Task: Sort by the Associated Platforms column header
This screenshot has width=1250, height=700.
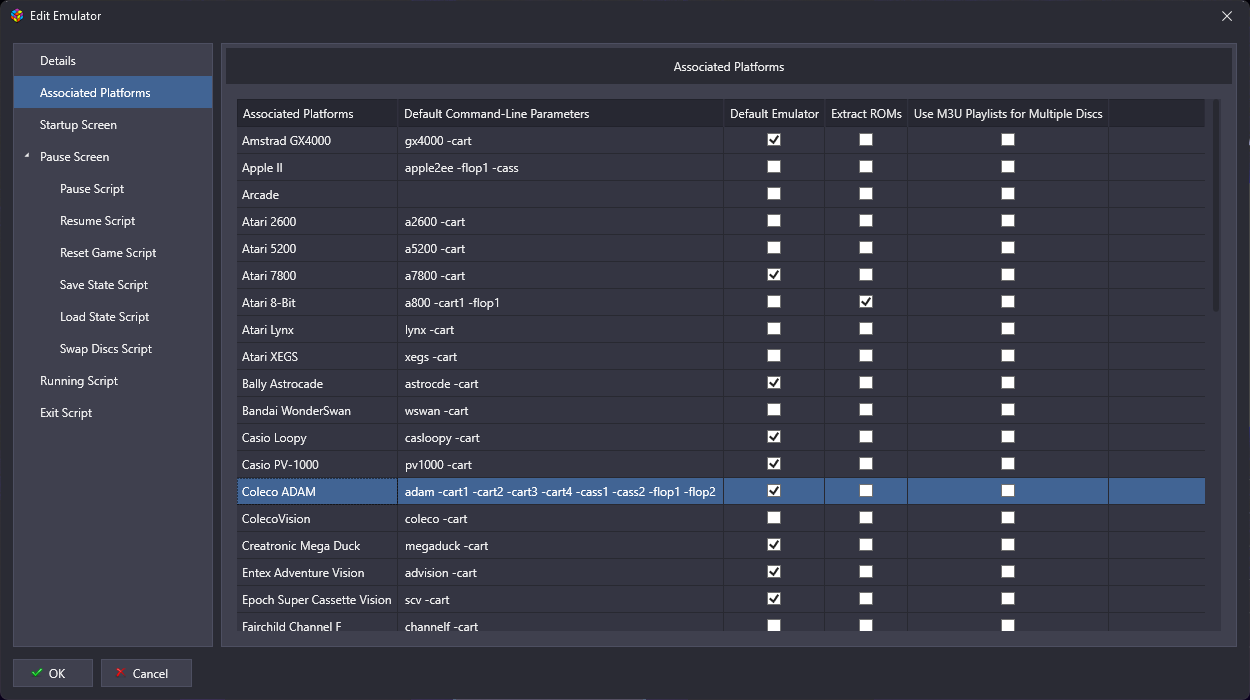Action: pyautogui.click(x=317, y=113)
